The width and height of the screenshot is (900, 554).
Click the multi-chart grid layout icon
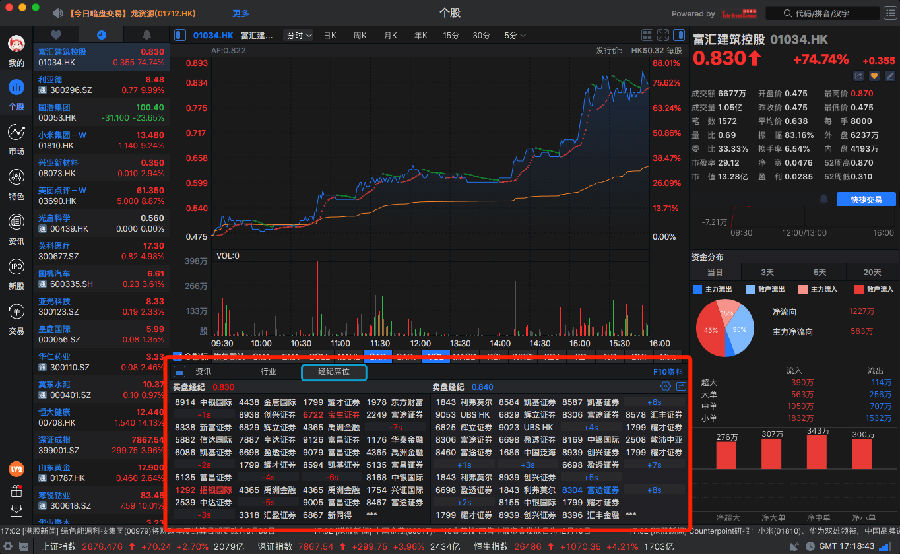pos(647,35)
